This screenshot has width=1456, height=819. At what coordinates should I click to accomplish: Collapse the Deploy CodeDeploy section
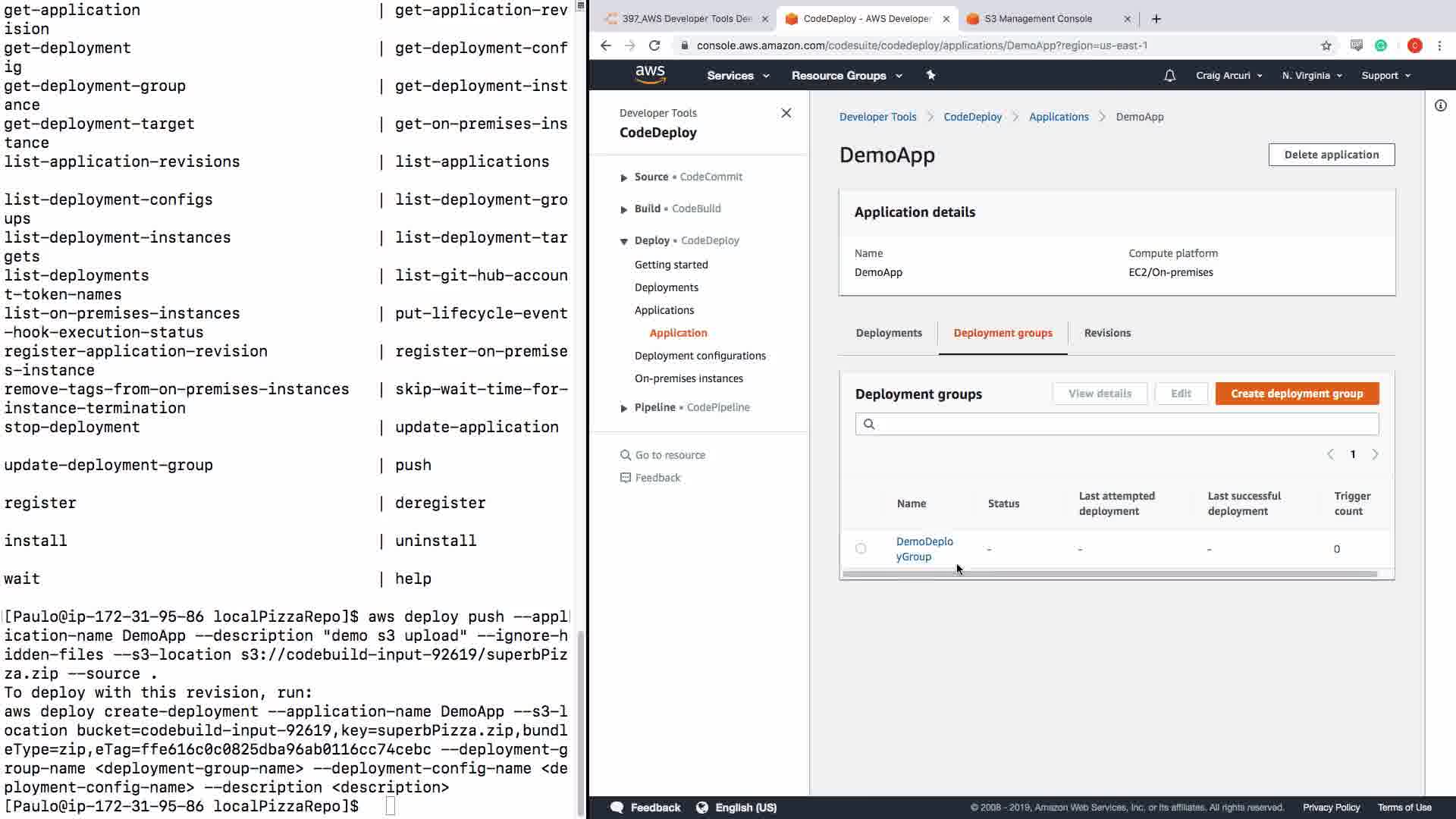click(623, 241)
